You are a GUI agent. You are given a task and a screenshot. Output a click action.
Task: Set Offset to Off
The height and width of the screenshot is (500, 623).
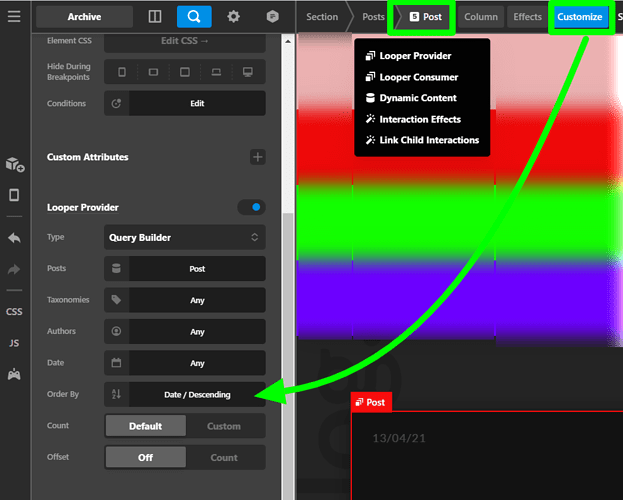point(145,457)
